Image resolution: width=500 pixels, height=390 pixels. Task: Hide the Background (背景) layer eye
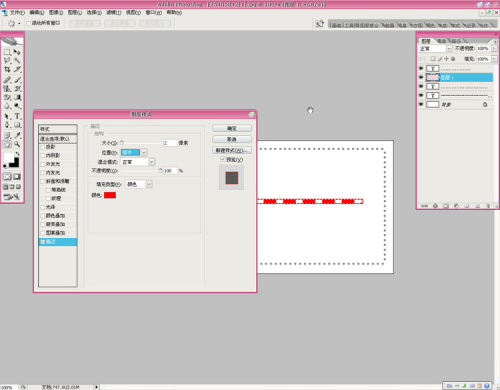tap(421, 104)
